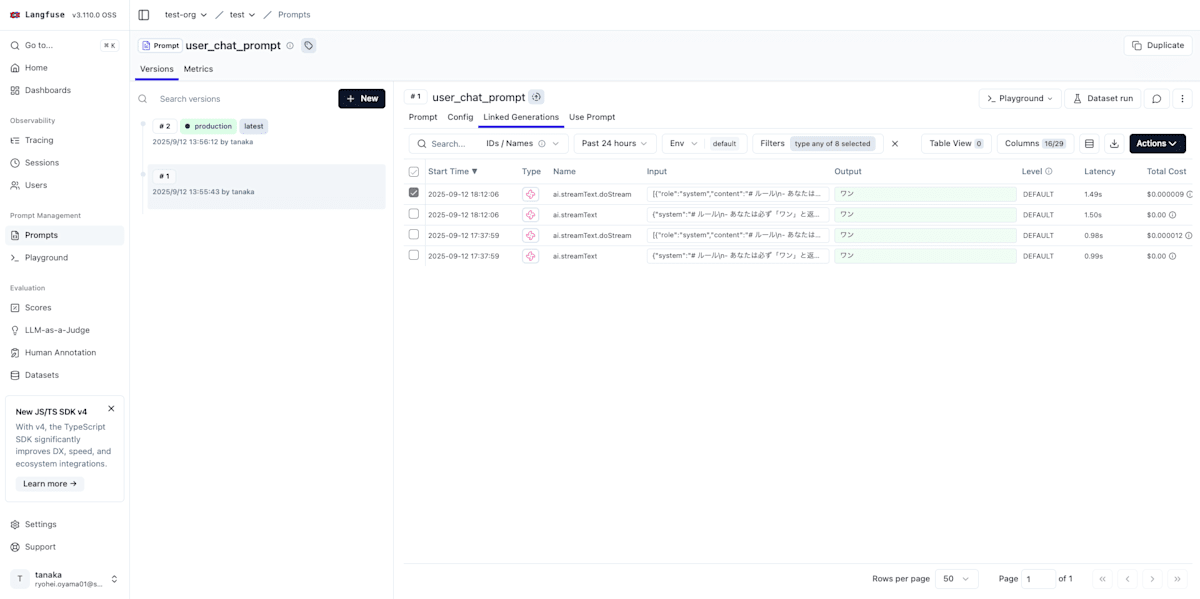Select the Linked Generations tab
This screenshot has height=599, width=1200.
point(521,117)
